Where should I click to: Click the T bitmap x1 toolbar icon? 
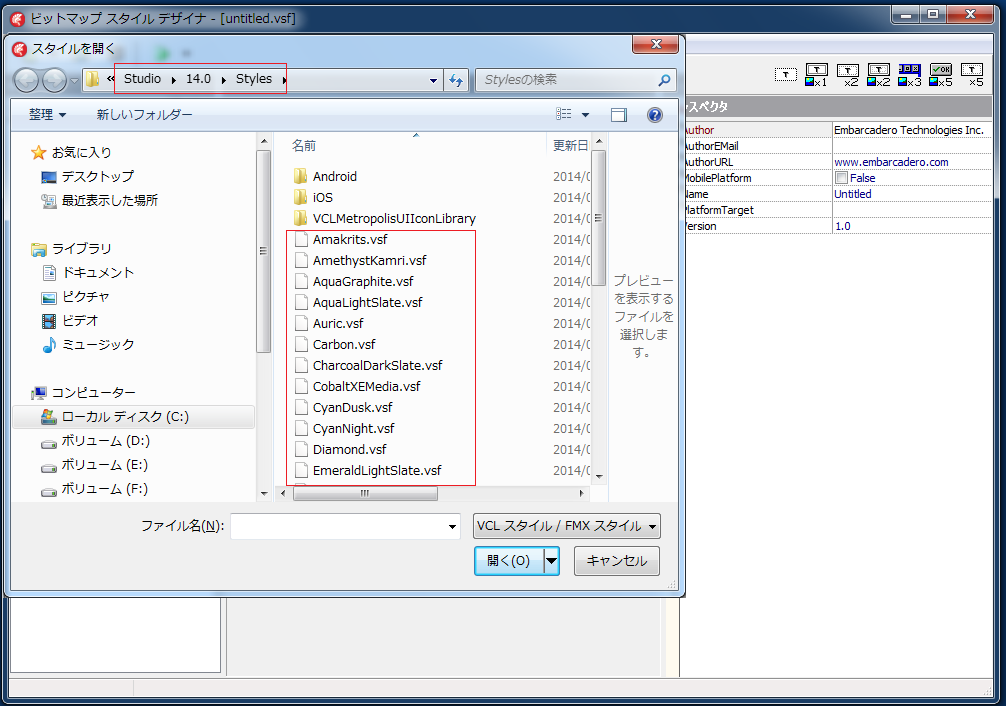click(x=817, y=75)
